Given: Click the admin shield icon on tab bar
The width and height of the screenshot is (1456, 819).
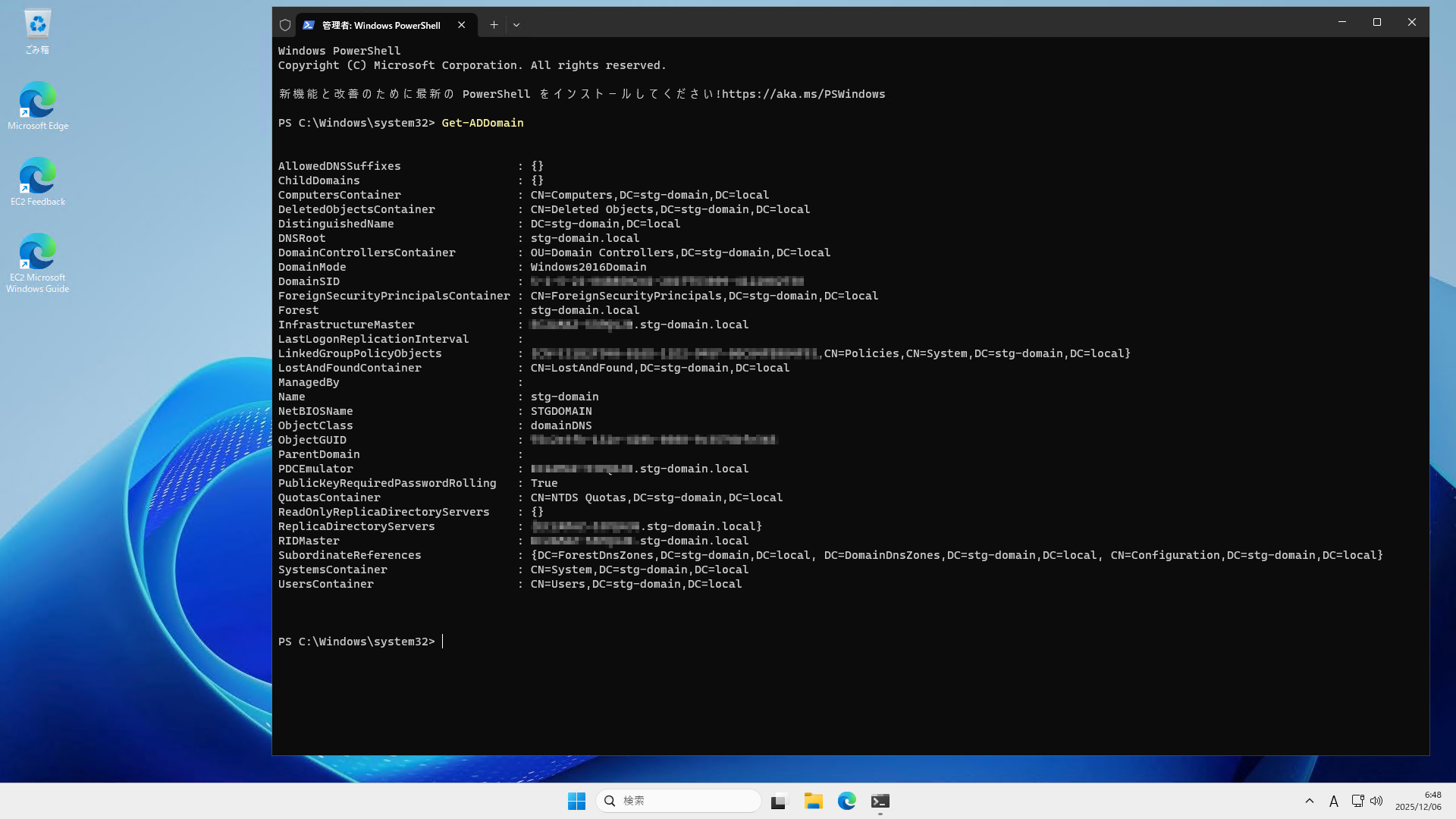Looking at the screenshot, I should (284, 24).
